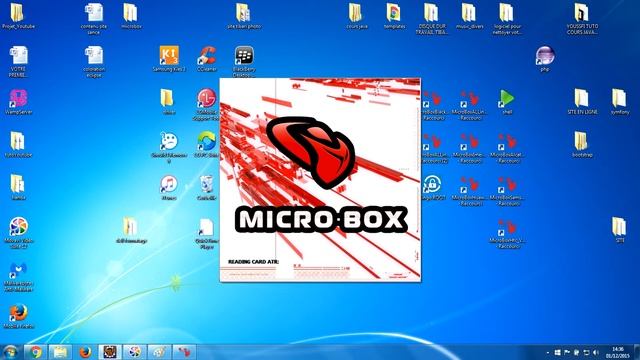
Task: Launch iTunes from the desktop
Action: 169,188
